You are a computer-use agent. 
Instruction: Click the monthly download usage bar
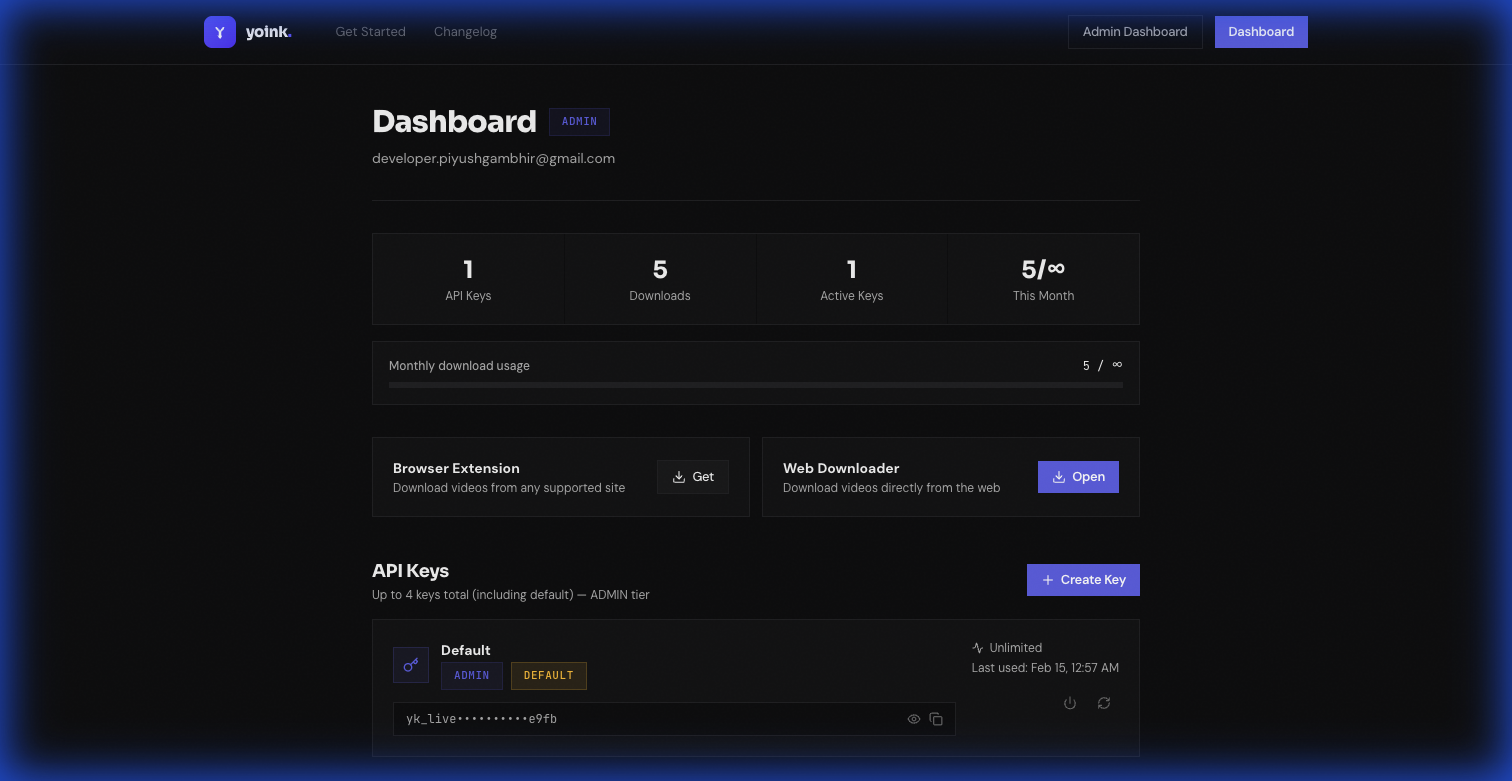tap(755, 385)
